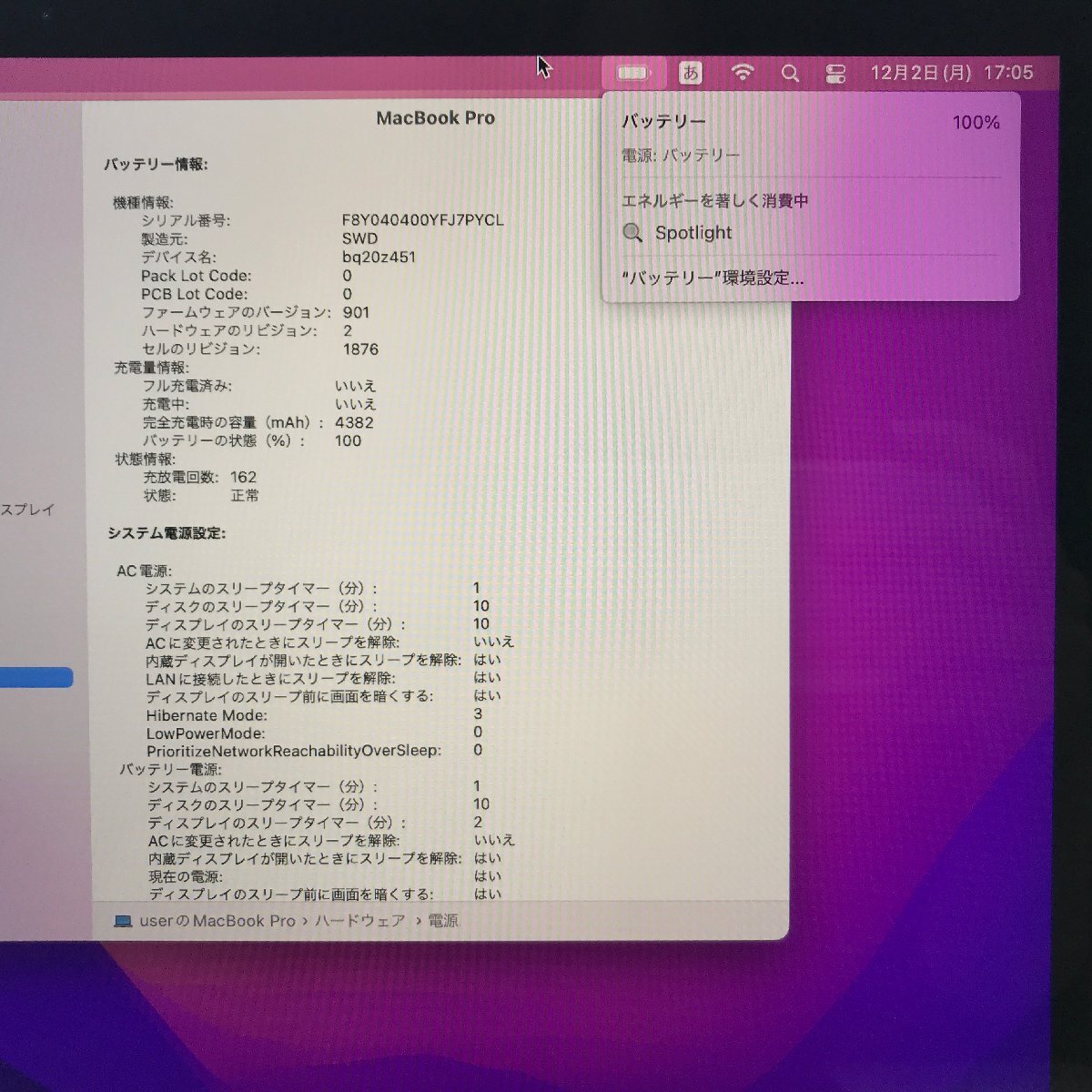This screenshot has width=1092, height=1092.
Task: Click the Spotlight magnifier icon in battery menu
Action: point(632,233)
